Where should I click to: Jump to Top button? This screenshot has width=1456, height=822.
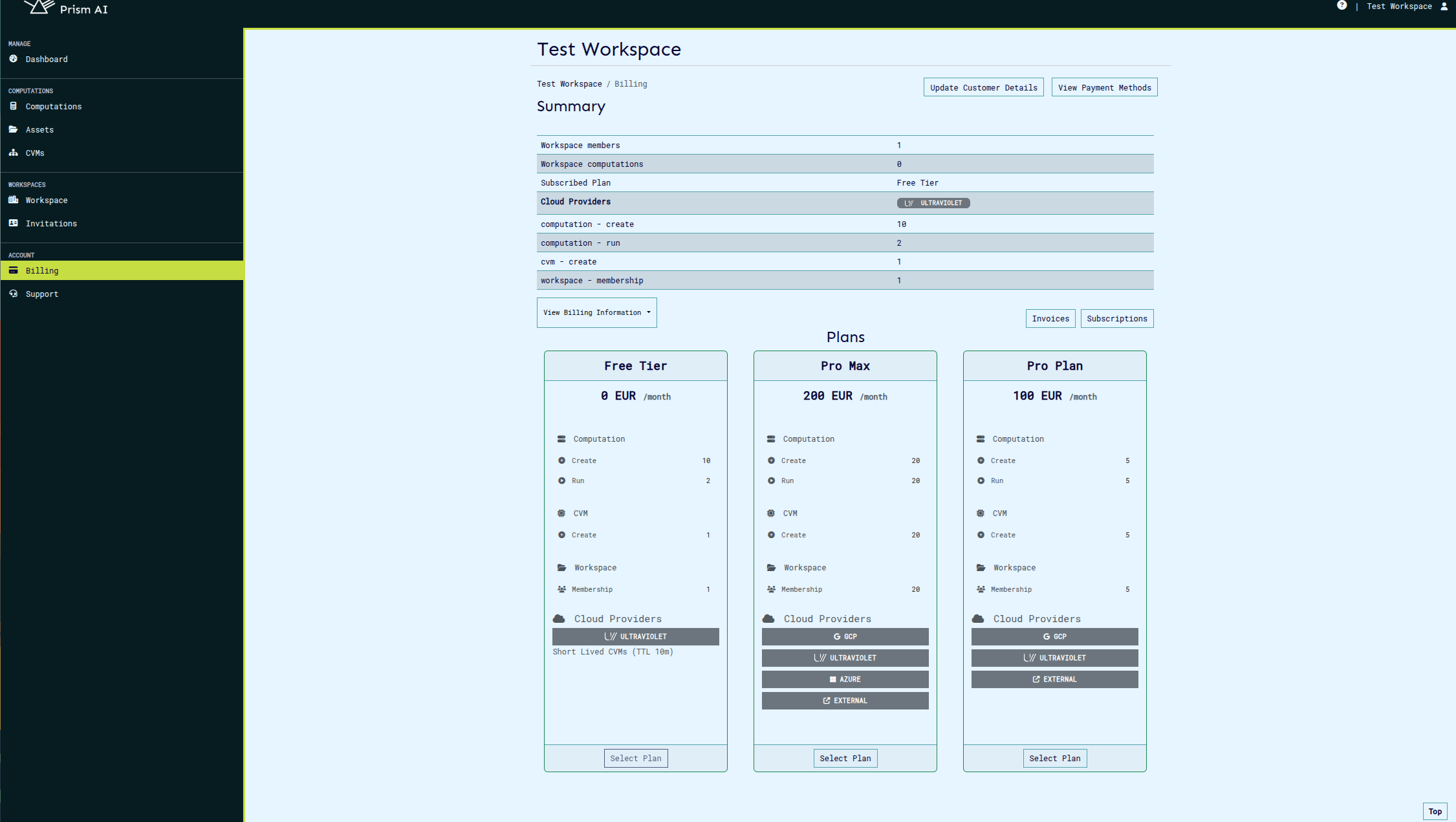click(1435, 811)
